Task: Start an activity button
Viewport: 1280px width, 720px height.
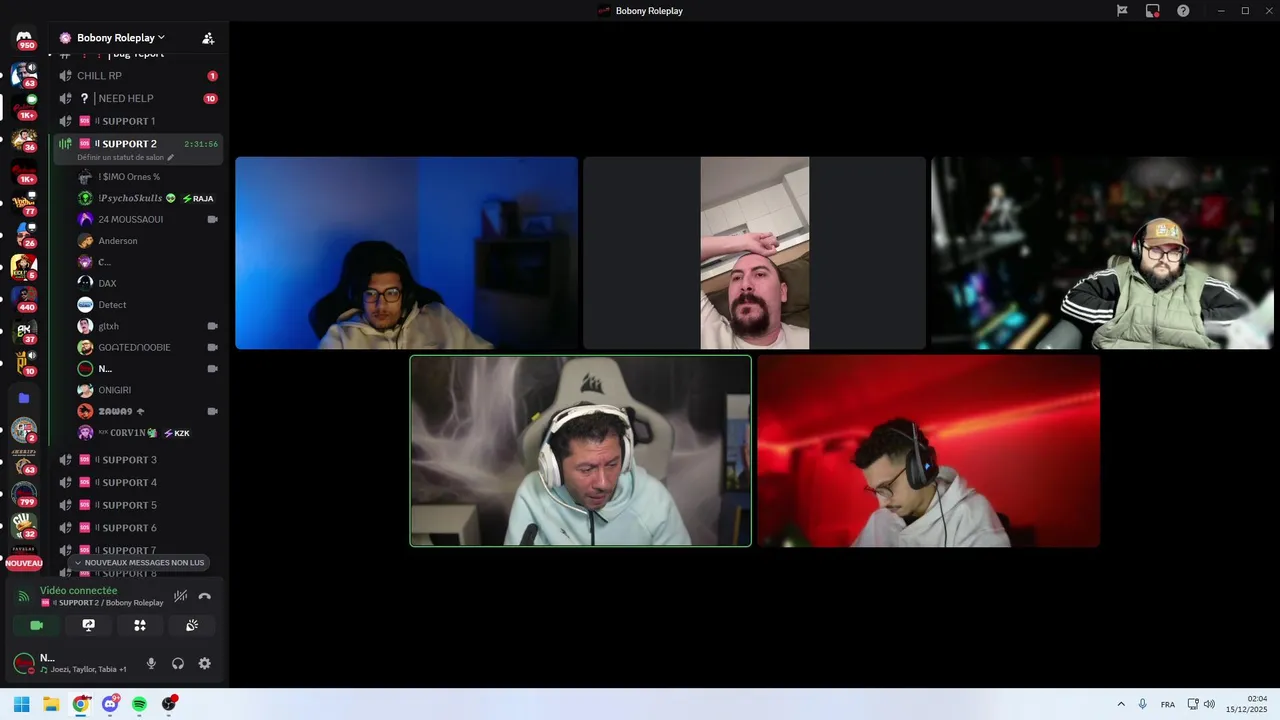Action: (140, 625)
